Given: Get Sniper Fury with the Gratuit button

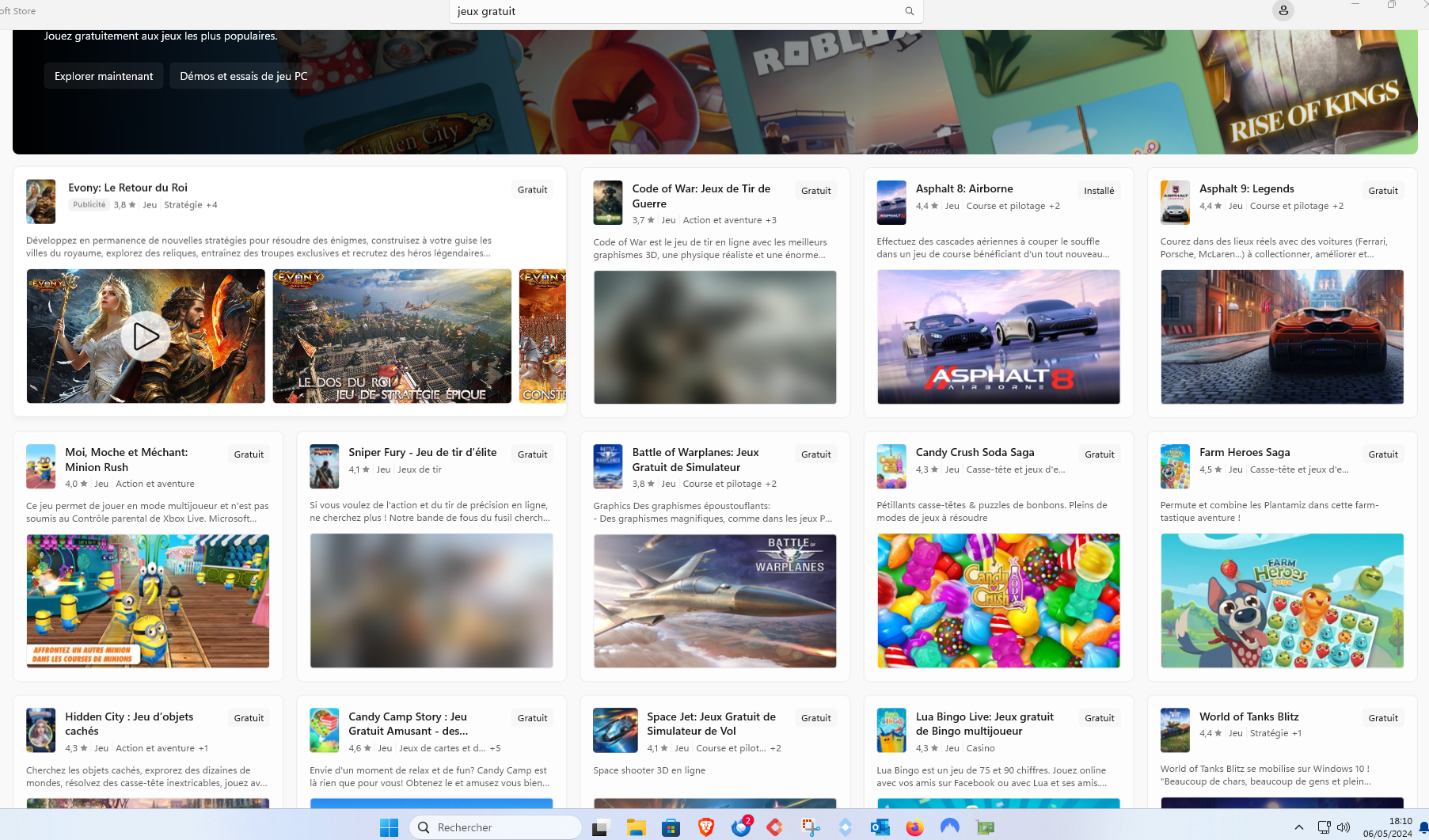Looking at the screenshot, I should (532, 454).
